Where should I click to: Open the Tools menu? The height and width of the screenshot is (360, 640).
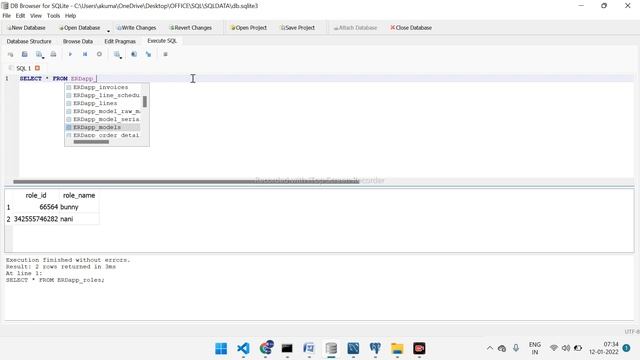[53, 16]
